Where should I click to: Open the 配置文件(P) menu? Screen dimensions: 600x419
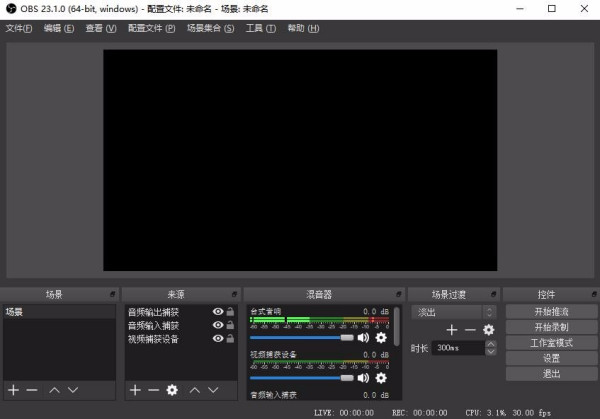tap(152, 28)
